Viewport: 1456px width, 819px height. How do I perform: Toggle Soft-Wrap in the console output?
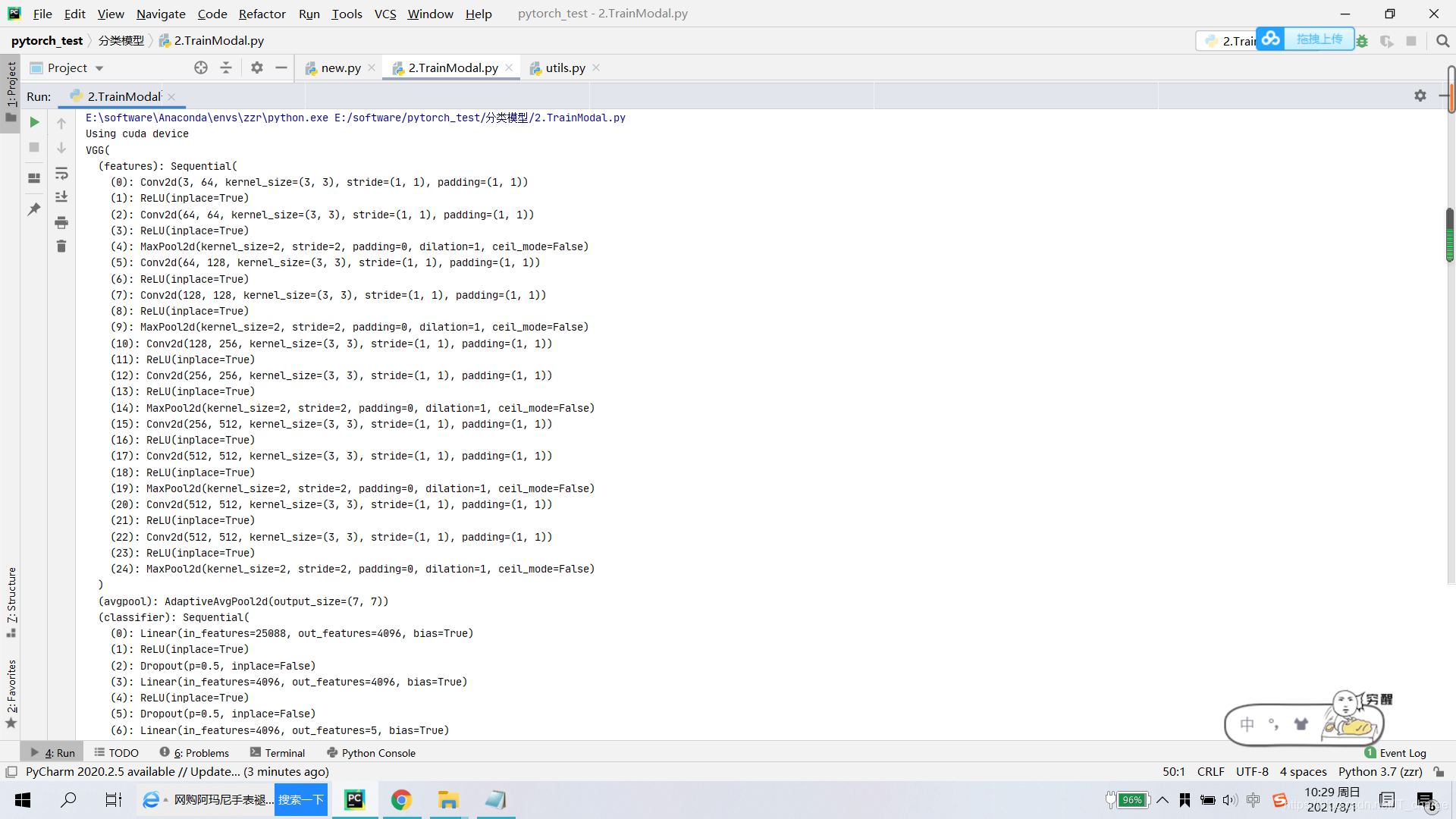pyautogui.click(x=61, y=174)
